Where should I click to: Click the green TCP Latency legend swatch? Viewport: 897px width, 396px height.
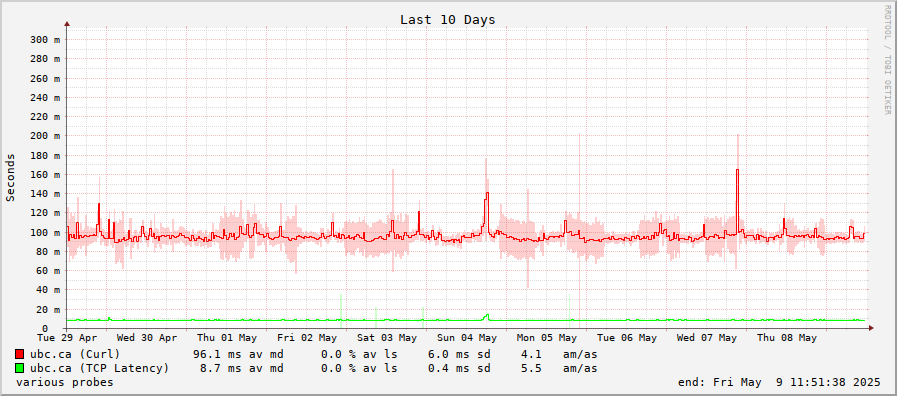coord(19,368)
